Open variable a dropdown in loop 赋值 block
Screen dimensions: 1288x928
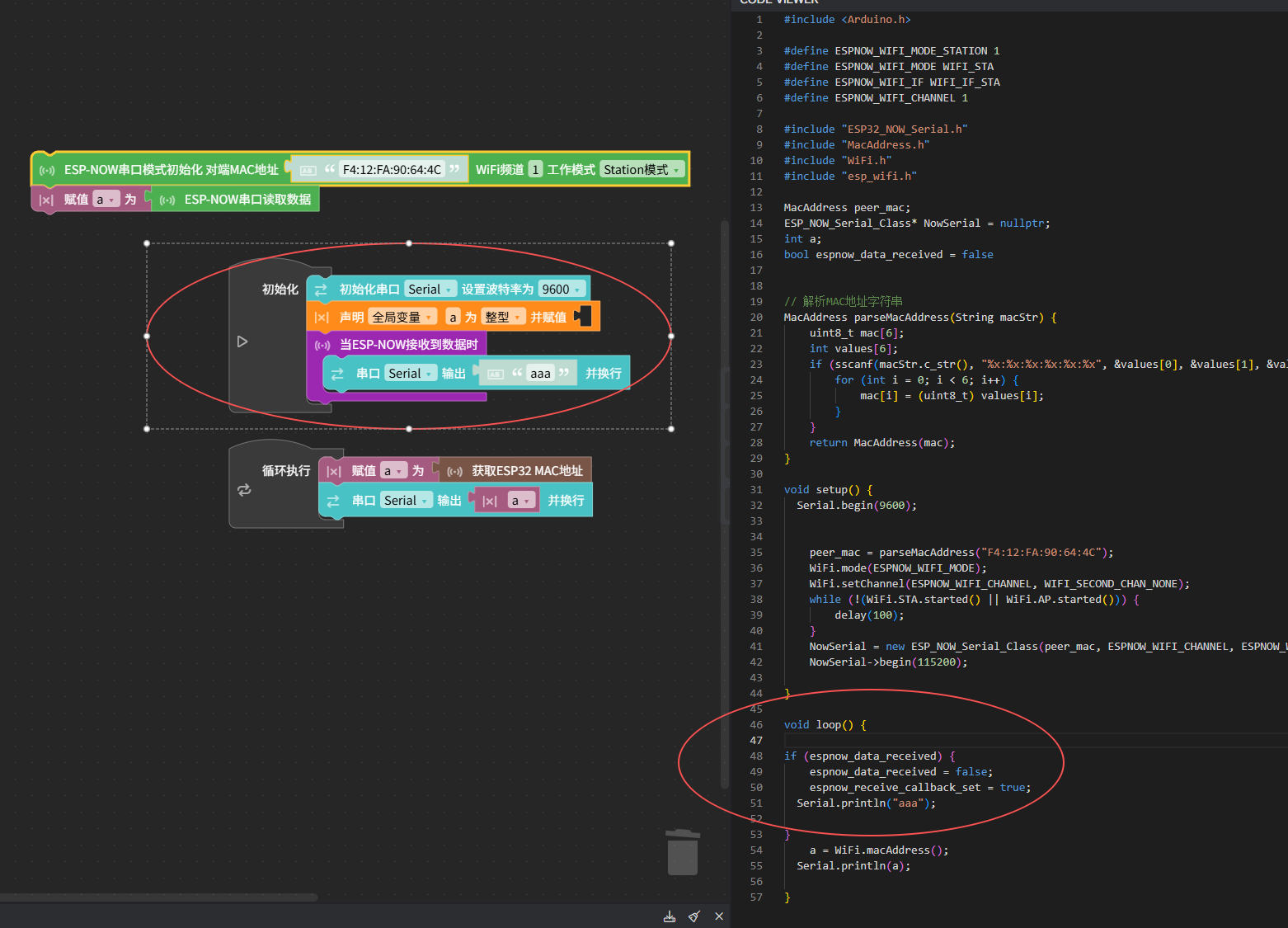point(393,471)
